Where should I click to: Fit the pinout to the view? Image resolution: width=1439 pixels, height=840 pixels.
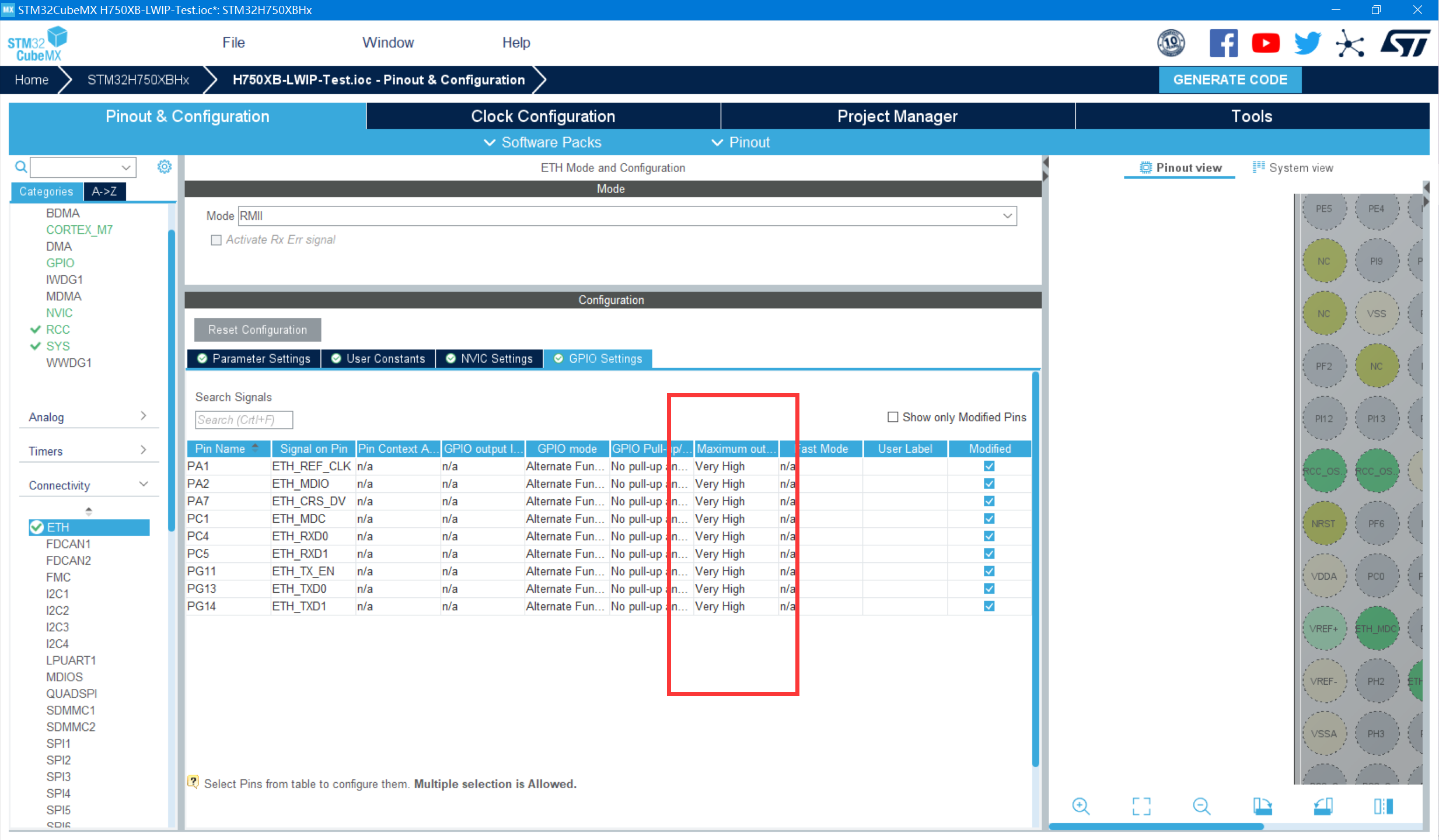pos(1141,806)
